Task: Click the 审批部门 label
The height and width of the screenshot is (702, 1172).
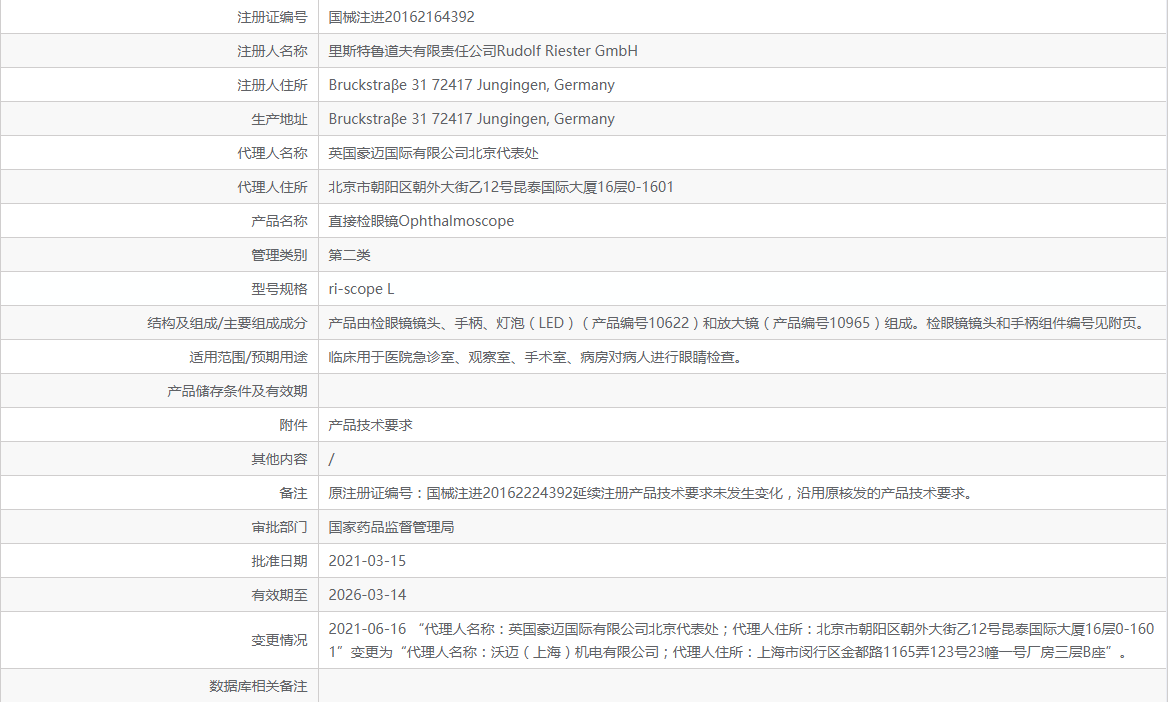Action: (x=279, y=527)
